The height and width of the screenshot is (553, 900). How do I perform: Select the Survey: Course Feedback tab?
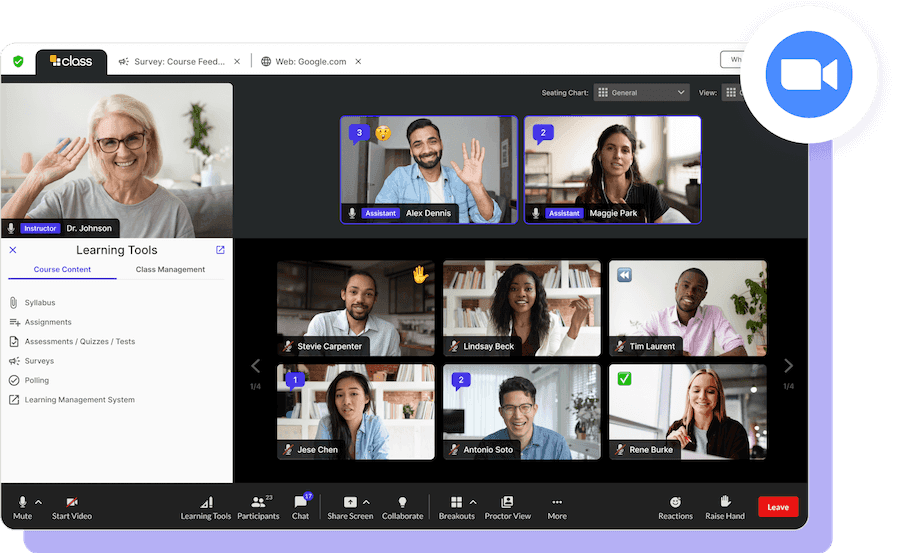coord(172,61)
